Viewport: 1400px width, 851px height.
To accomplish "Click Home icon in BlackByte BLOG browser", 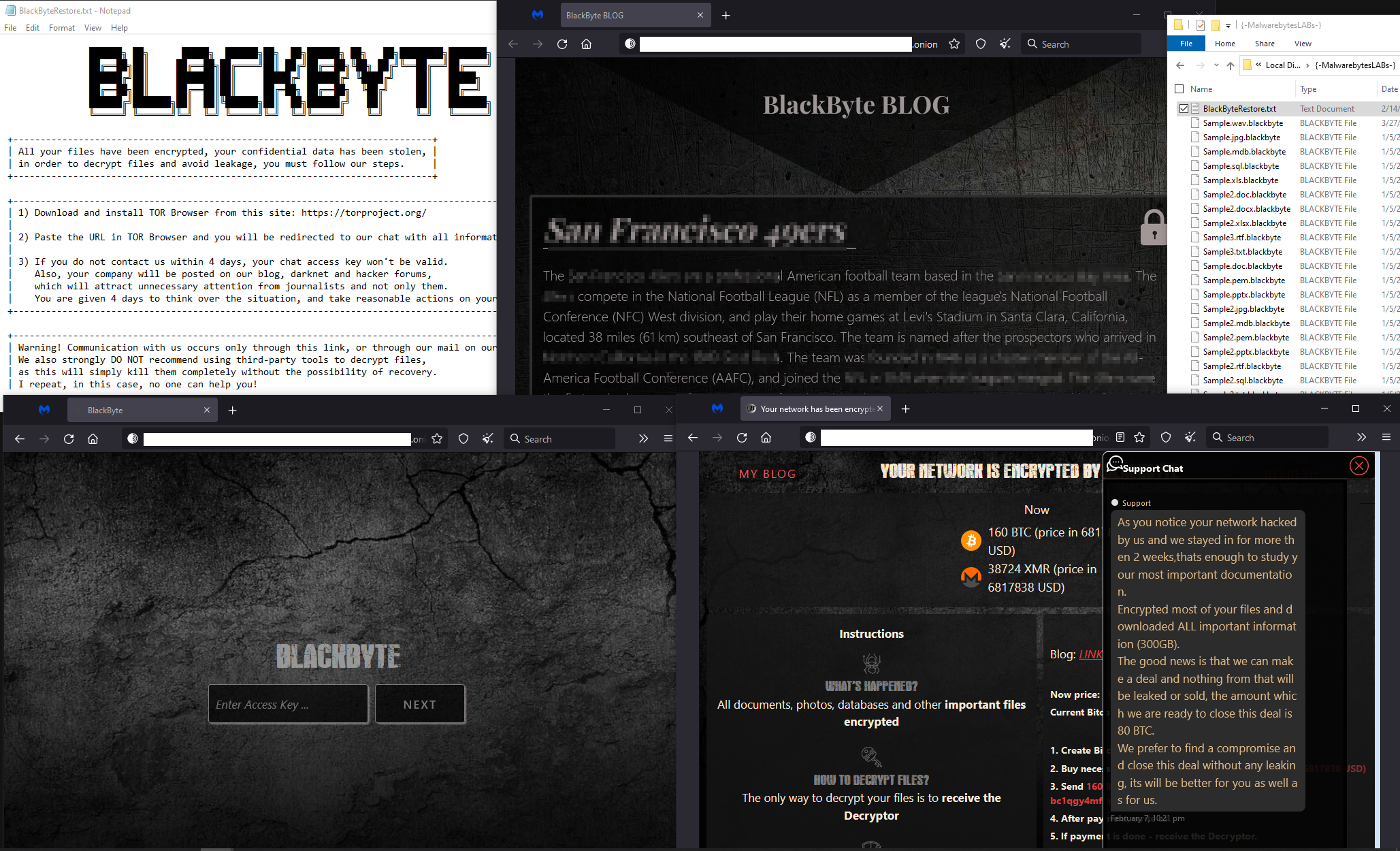I will coord(587,44).
